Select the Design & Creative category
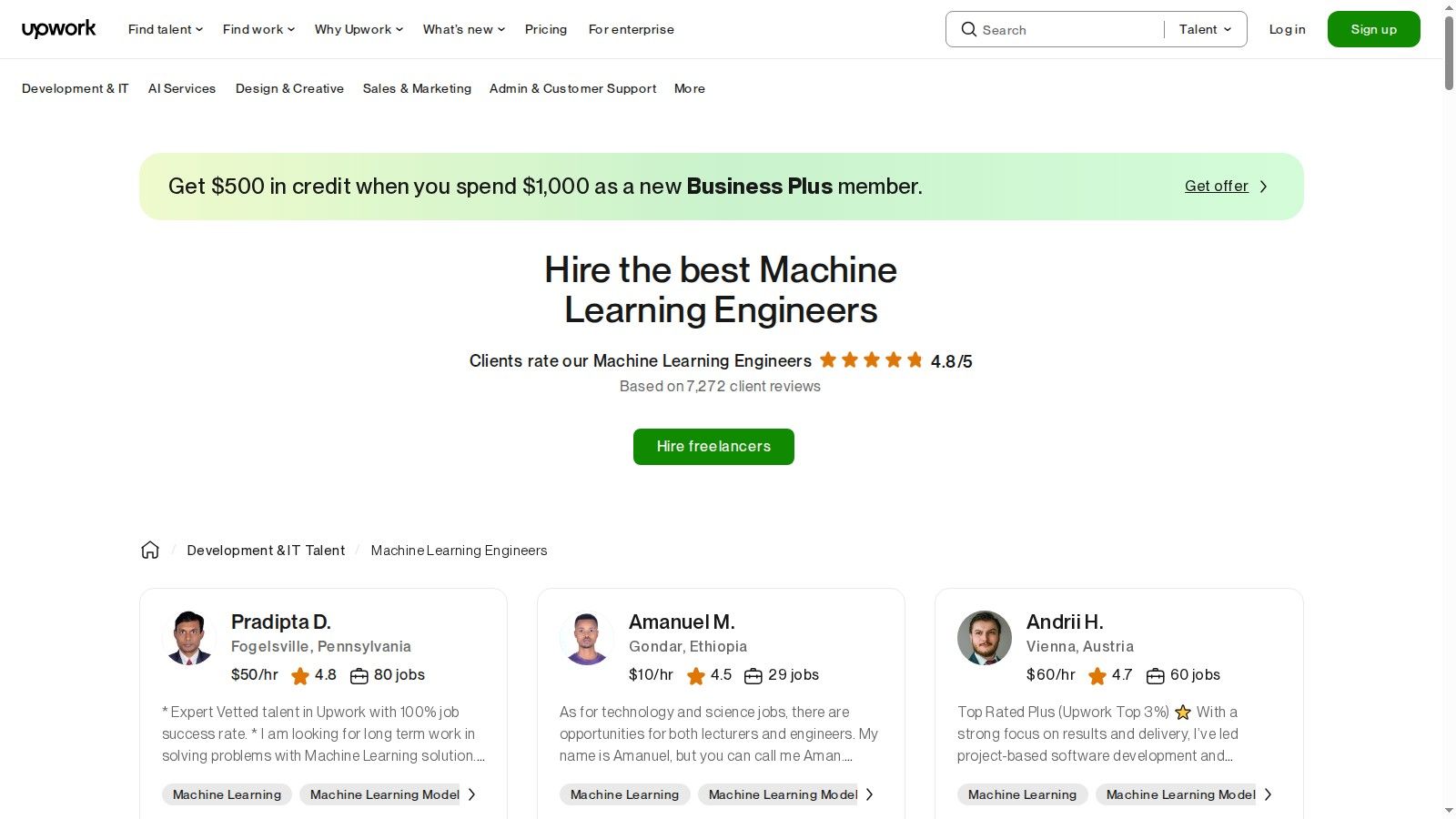1456x819 pixels. (x=289, y=88)
